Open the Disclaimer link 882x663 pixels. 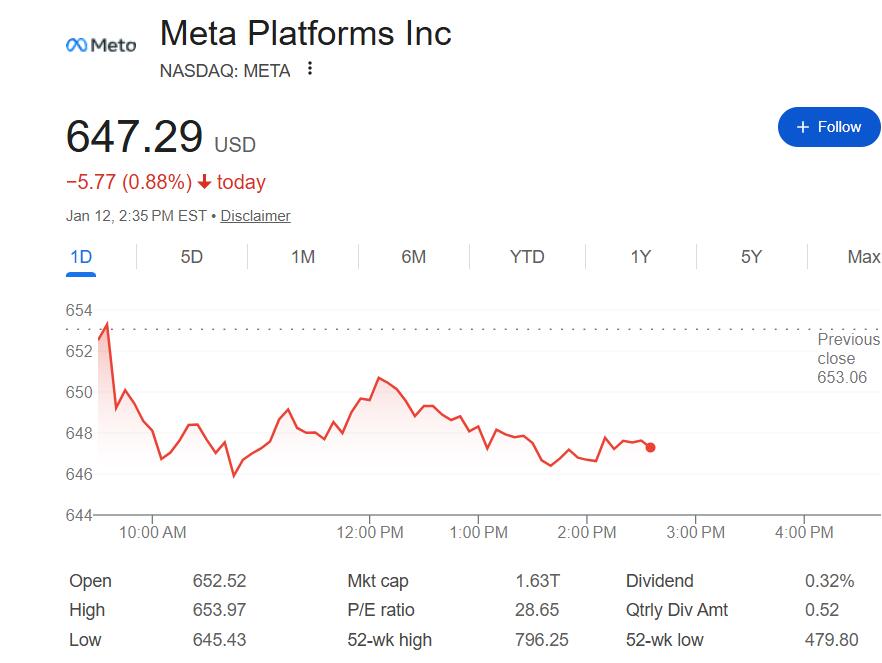pyautogui.click(x=255, y=216)
